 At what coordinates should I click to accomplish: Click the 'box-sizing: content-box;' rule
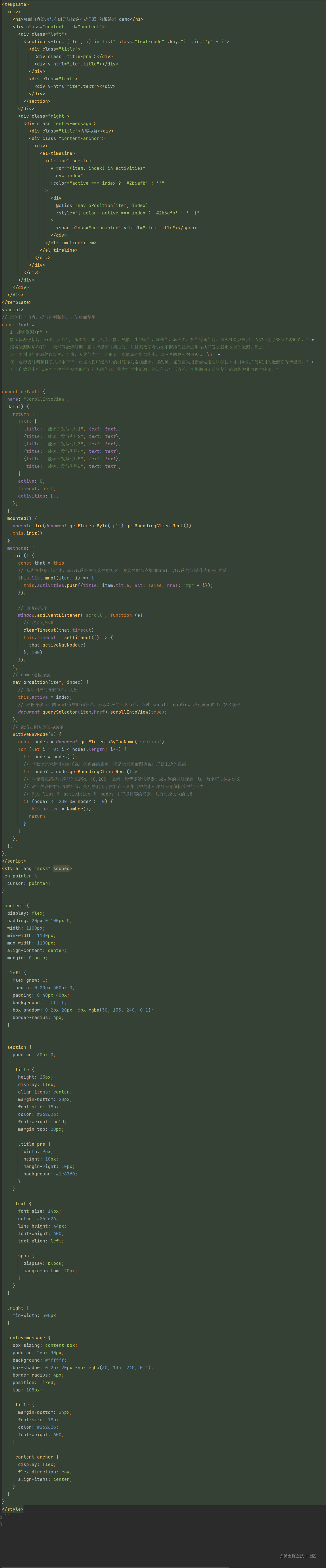pyautogui.click(x=45, y=1345)
